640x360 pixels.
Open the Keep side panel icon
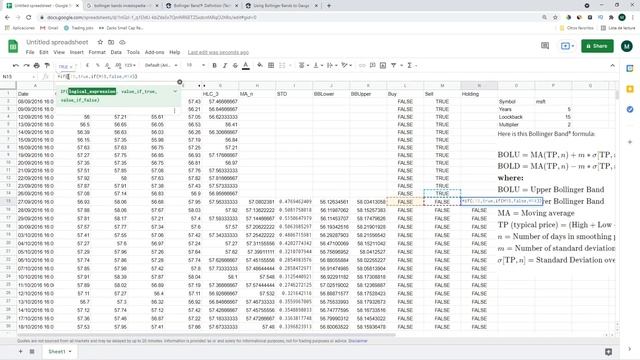pyautogui.click(x=630, y=89)
